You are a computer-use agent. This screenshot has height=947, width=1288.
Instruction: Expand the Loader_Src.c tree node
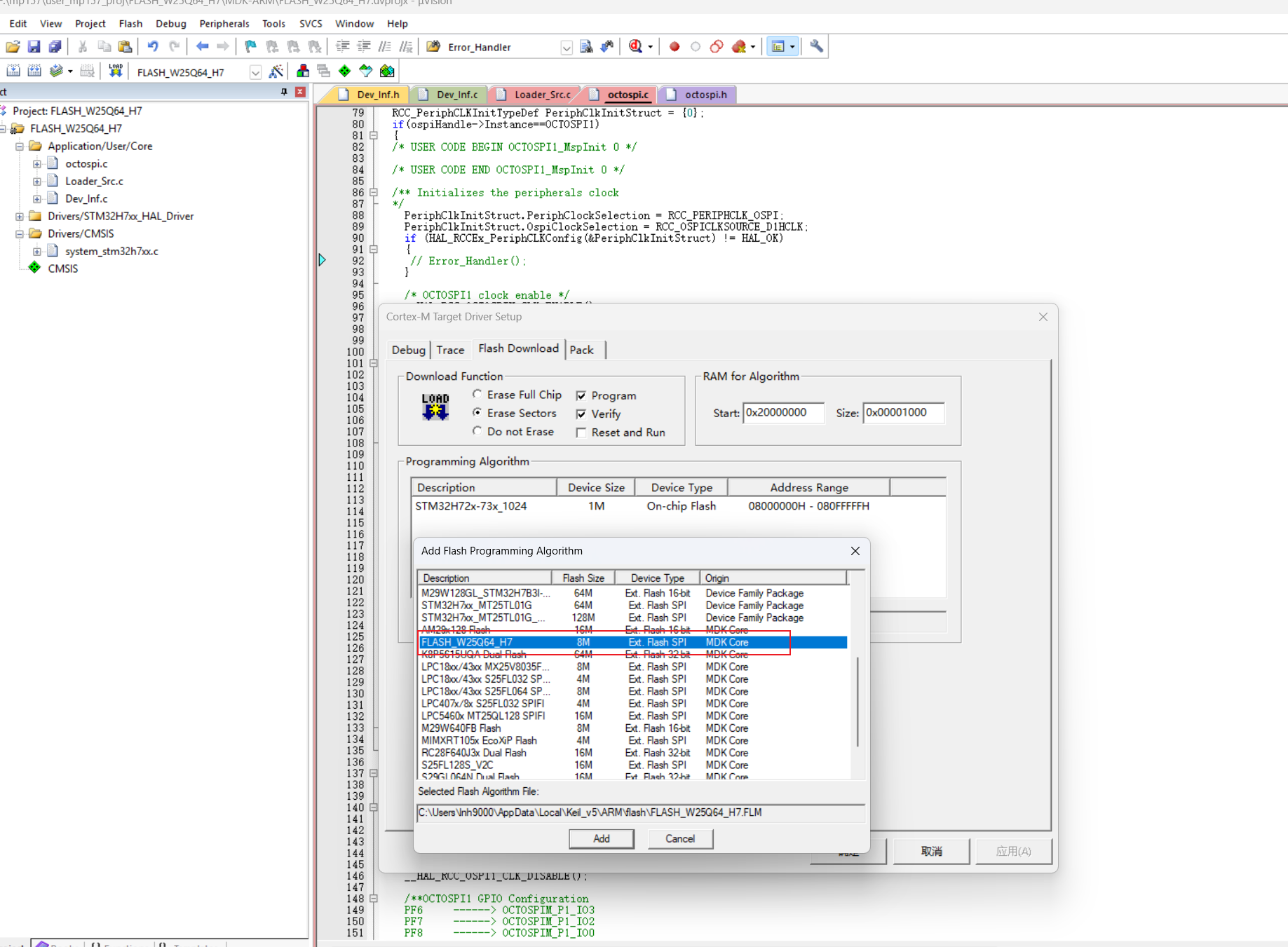click(x=37, y=182)
